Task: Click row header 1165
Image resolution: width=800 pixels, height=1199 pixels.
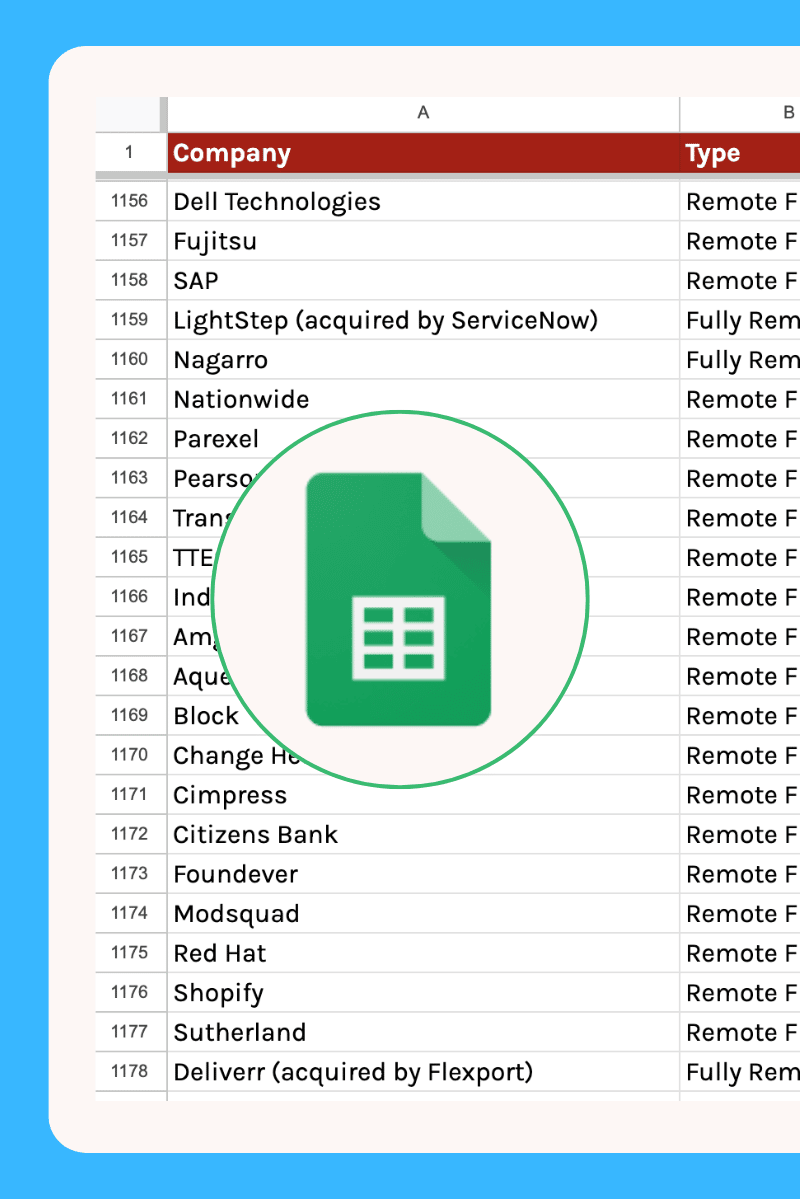Action: click(130, 557)
